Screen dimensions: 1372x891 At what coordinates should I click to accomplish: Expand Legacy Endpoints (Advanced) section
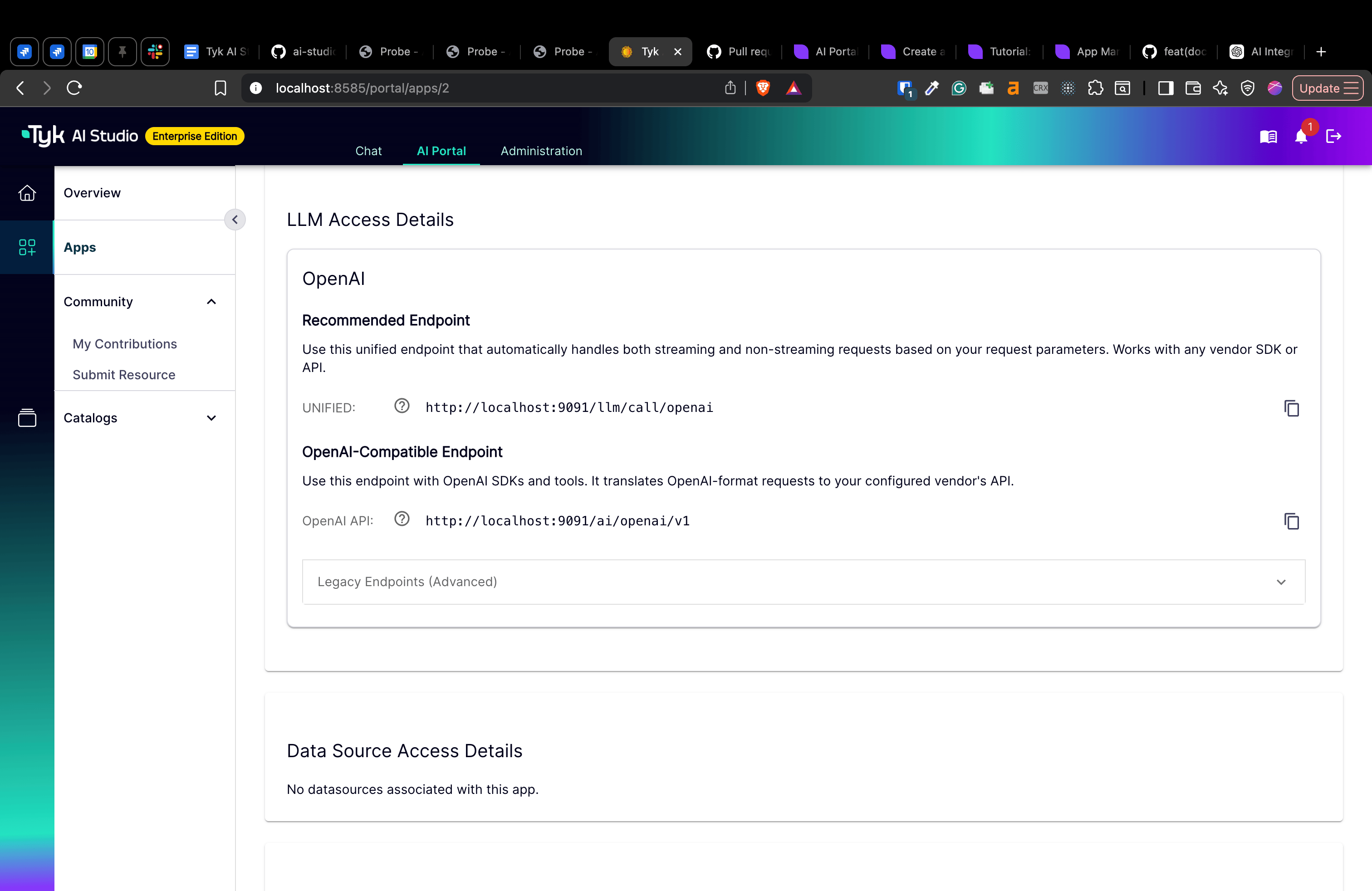[x=804, y=582]
